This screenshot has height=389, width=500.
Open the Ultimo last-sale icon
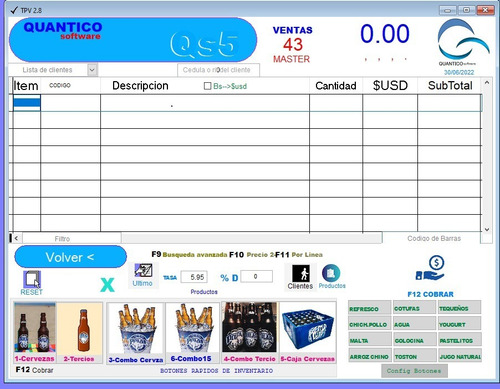coord(143,271)
